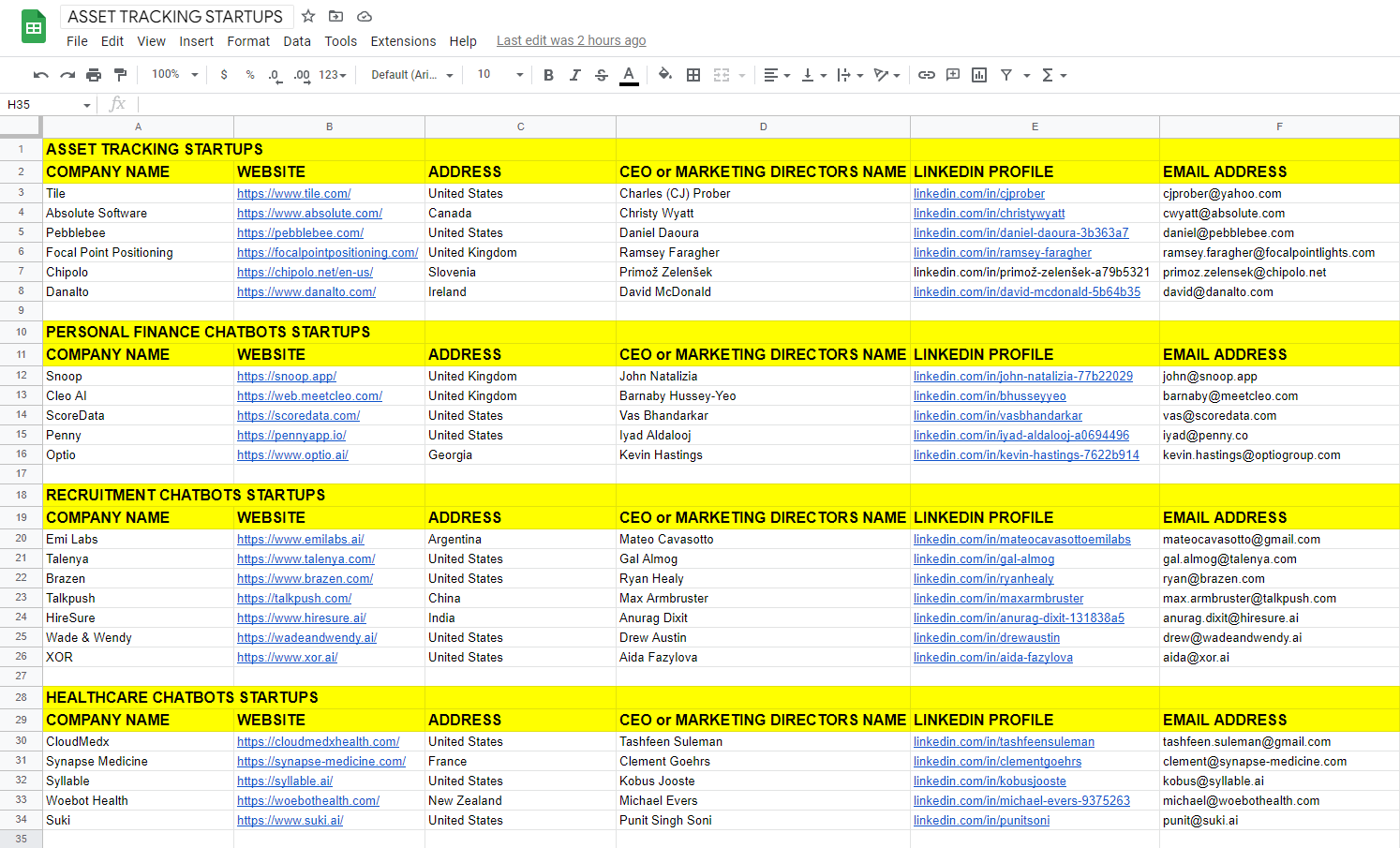Open vertical align dropdown

click(x=813, y=75)
